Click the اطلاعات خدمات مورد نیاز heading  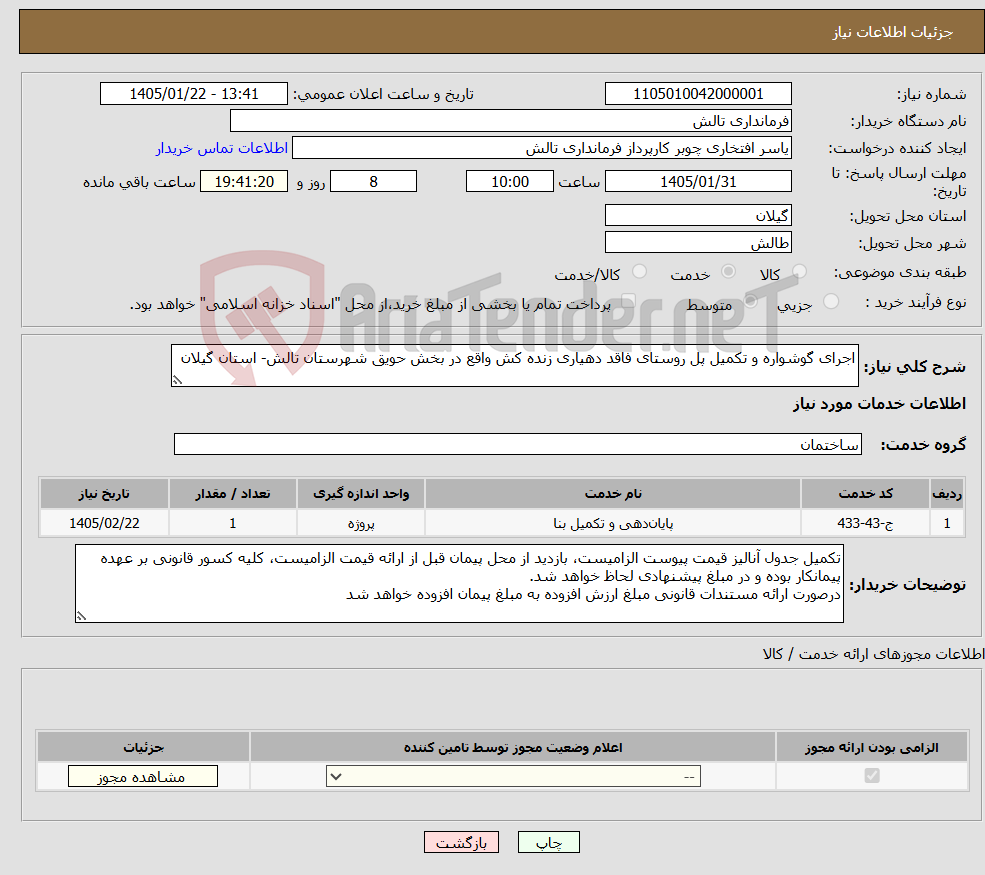pyautogui.click(x=879, y=403)
